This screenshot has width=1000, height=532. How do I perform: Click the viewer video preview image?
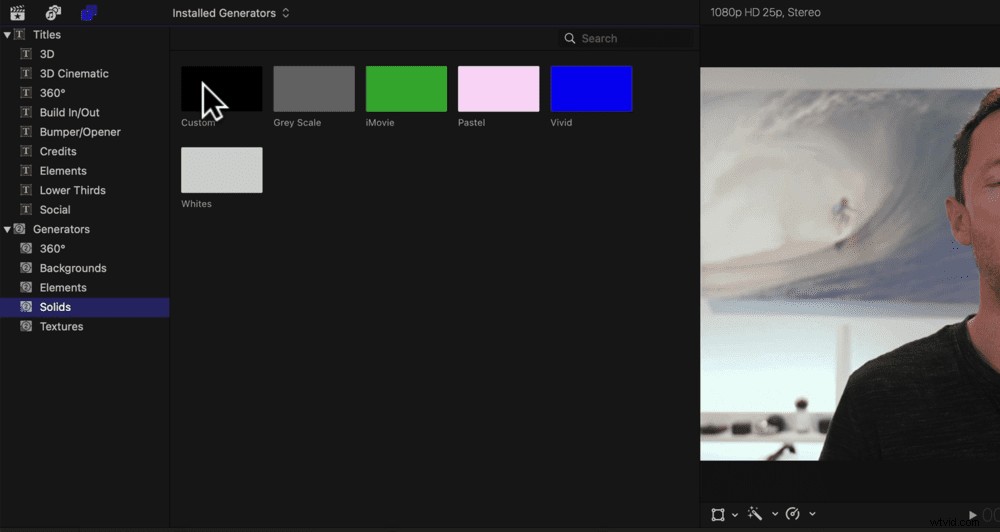850,264
